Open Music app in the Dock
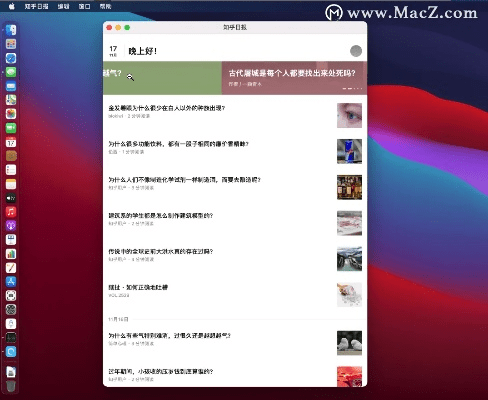The width and height of the screenshot is (488, 400). coord(11,212)
